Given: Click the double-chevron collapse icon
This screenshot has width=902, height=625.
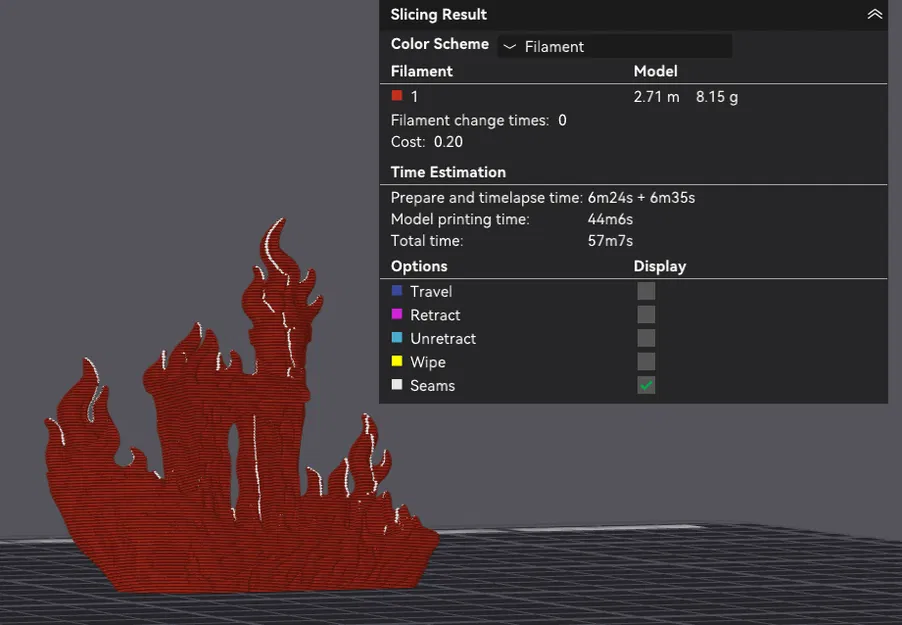Looking at the screenshot, I should [872, 14].
